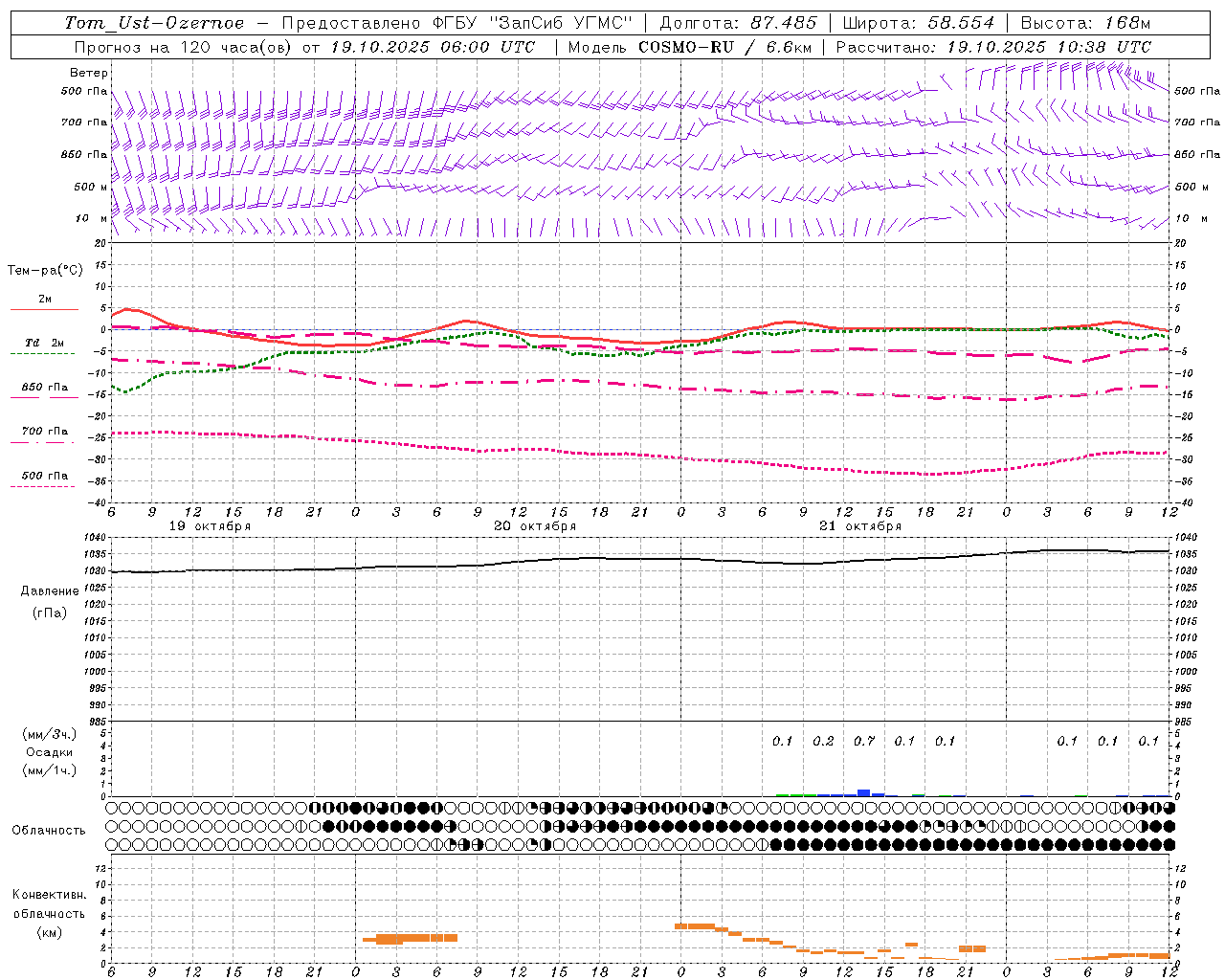The height and width of the screenshot is (980, 1225).
Task: Click the "Конвективн." convective cloud label
Action: click(x=49, y=895)
